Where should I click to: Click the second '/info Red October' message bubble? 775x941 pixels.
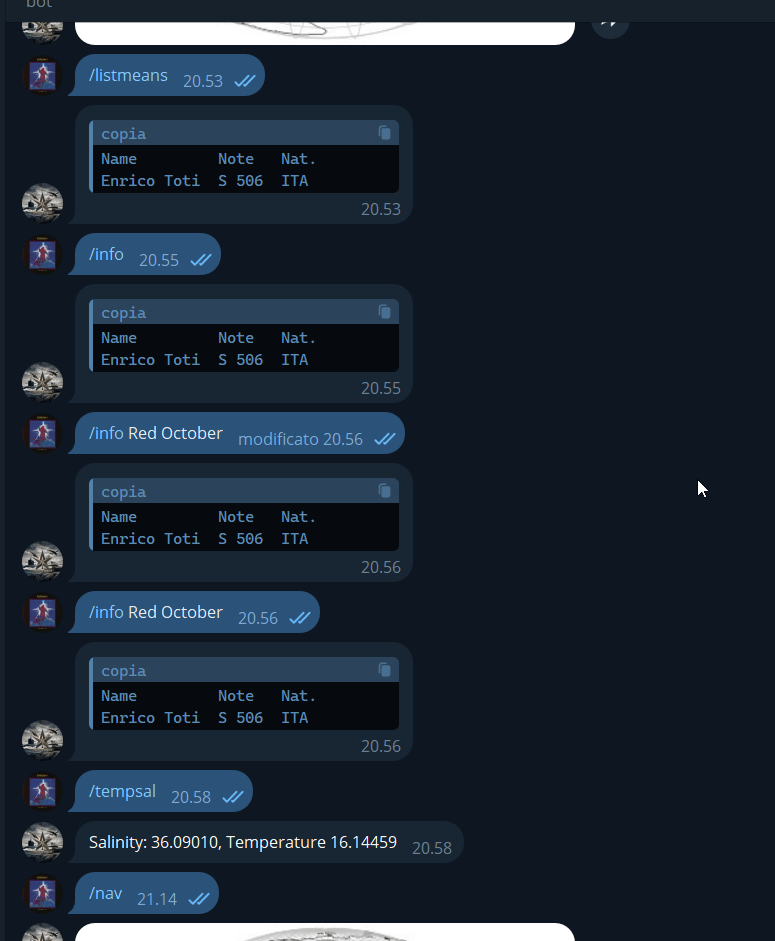197,613
